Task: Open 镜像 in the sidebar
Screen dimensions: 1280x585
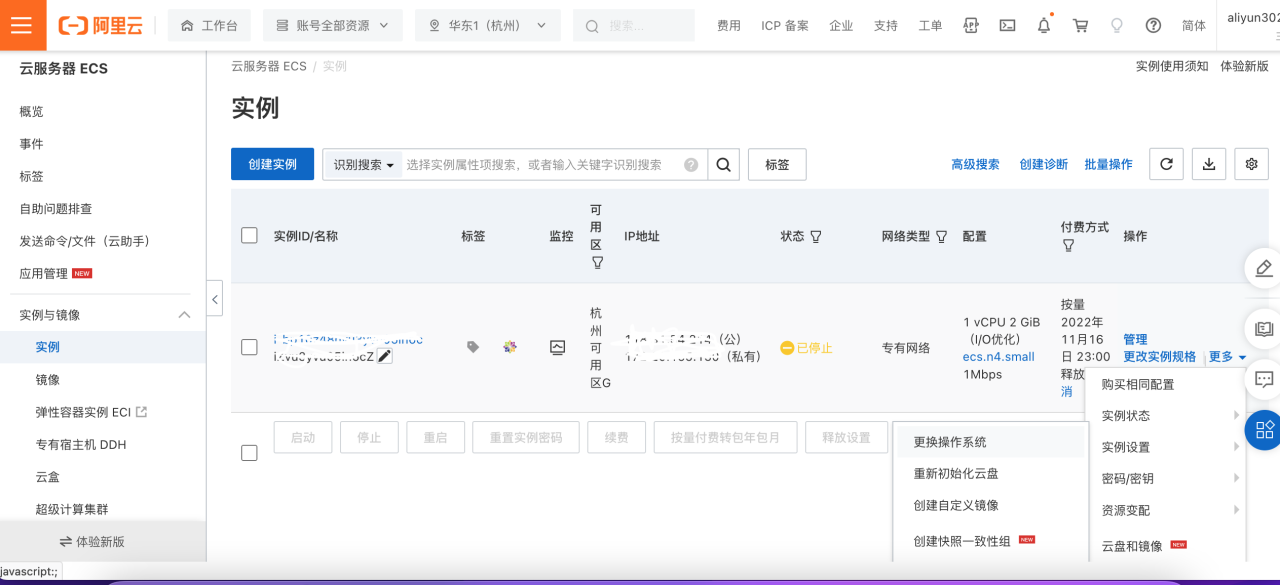Action: pyautogui.click(x=48, y=380)
